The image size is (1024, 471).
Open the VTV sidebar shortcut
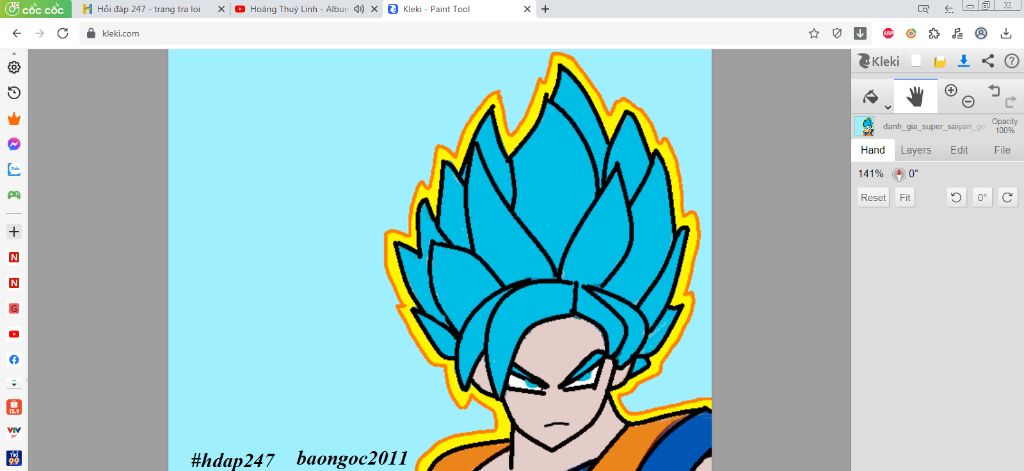pyautogui.click(x=14, y=432)
